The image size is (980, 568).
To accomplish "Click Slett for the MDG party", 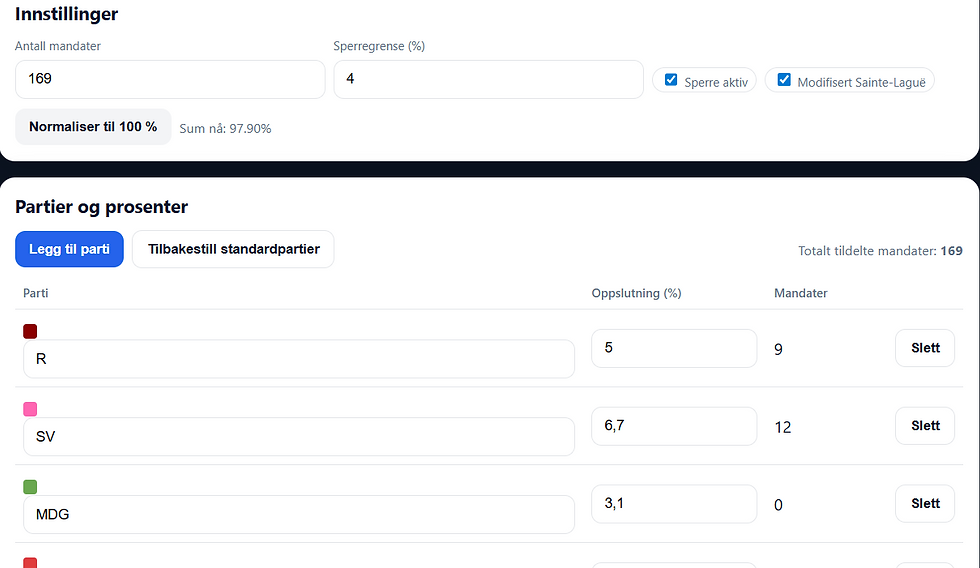I will 925,504.
